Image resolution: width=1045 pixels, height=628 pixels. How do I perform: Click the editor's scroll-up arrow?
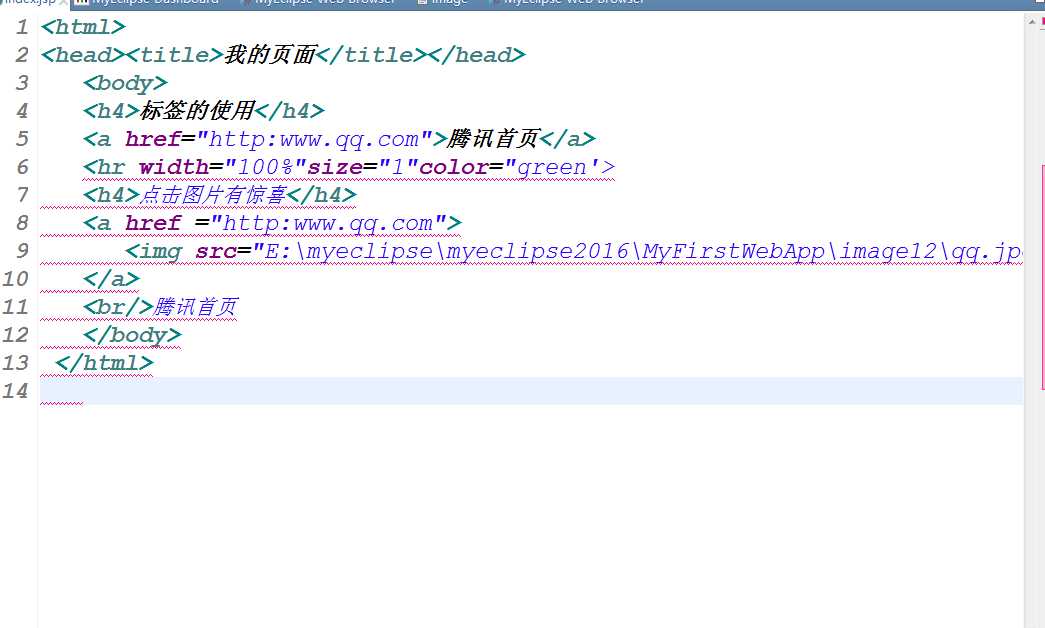click(1032, 22)
